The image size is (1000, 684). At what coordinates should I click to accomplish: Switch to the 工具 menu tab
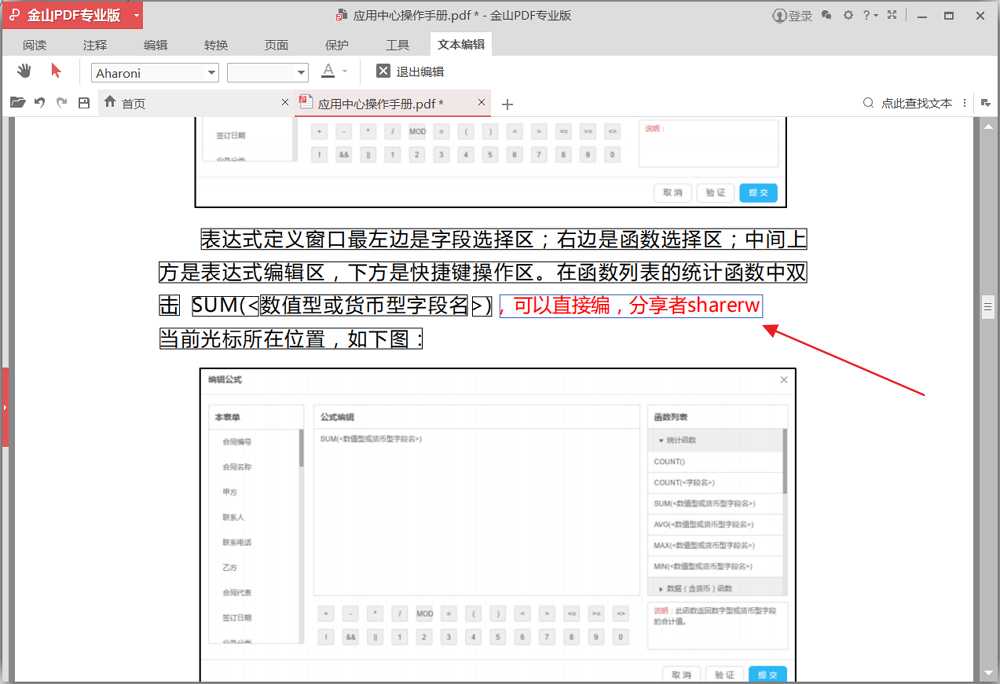[x=396, y=44]
